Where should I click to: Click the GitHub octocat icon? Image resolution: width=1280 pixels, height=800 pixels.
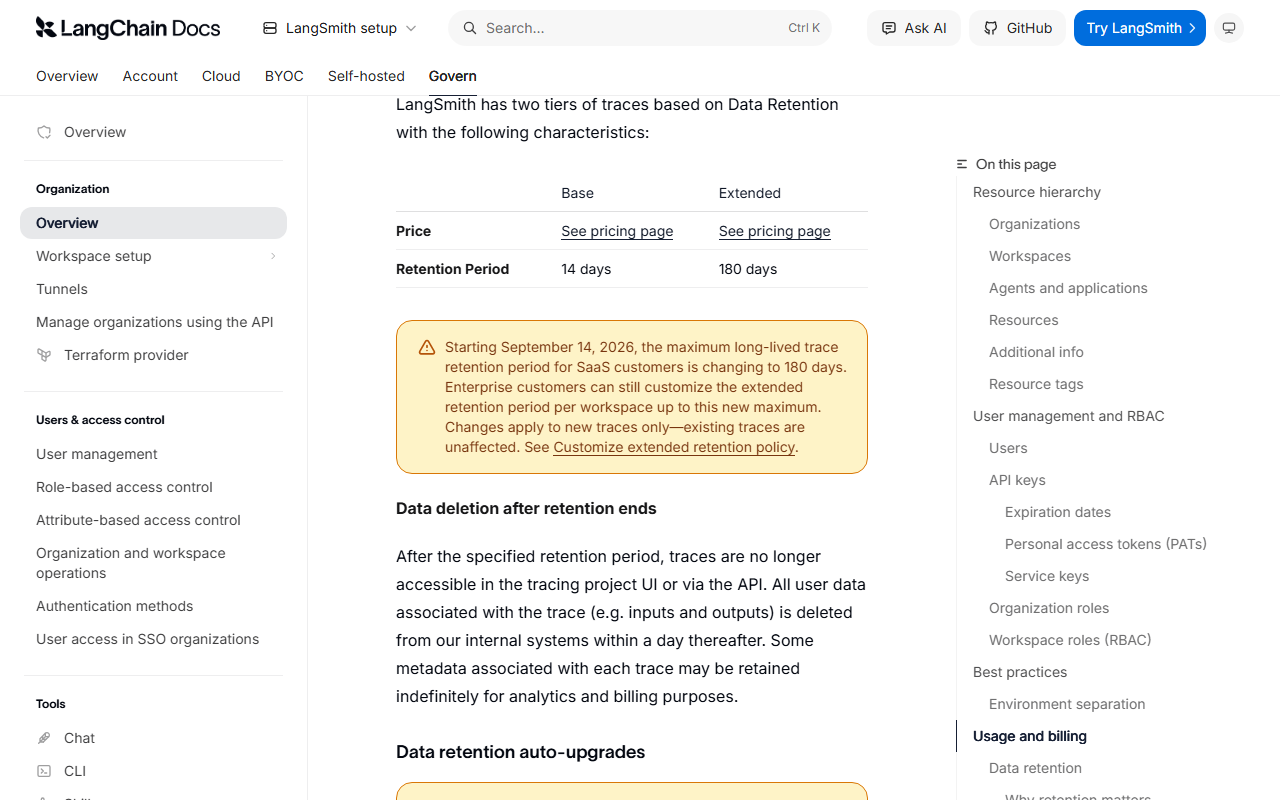[x=991, y=28]
